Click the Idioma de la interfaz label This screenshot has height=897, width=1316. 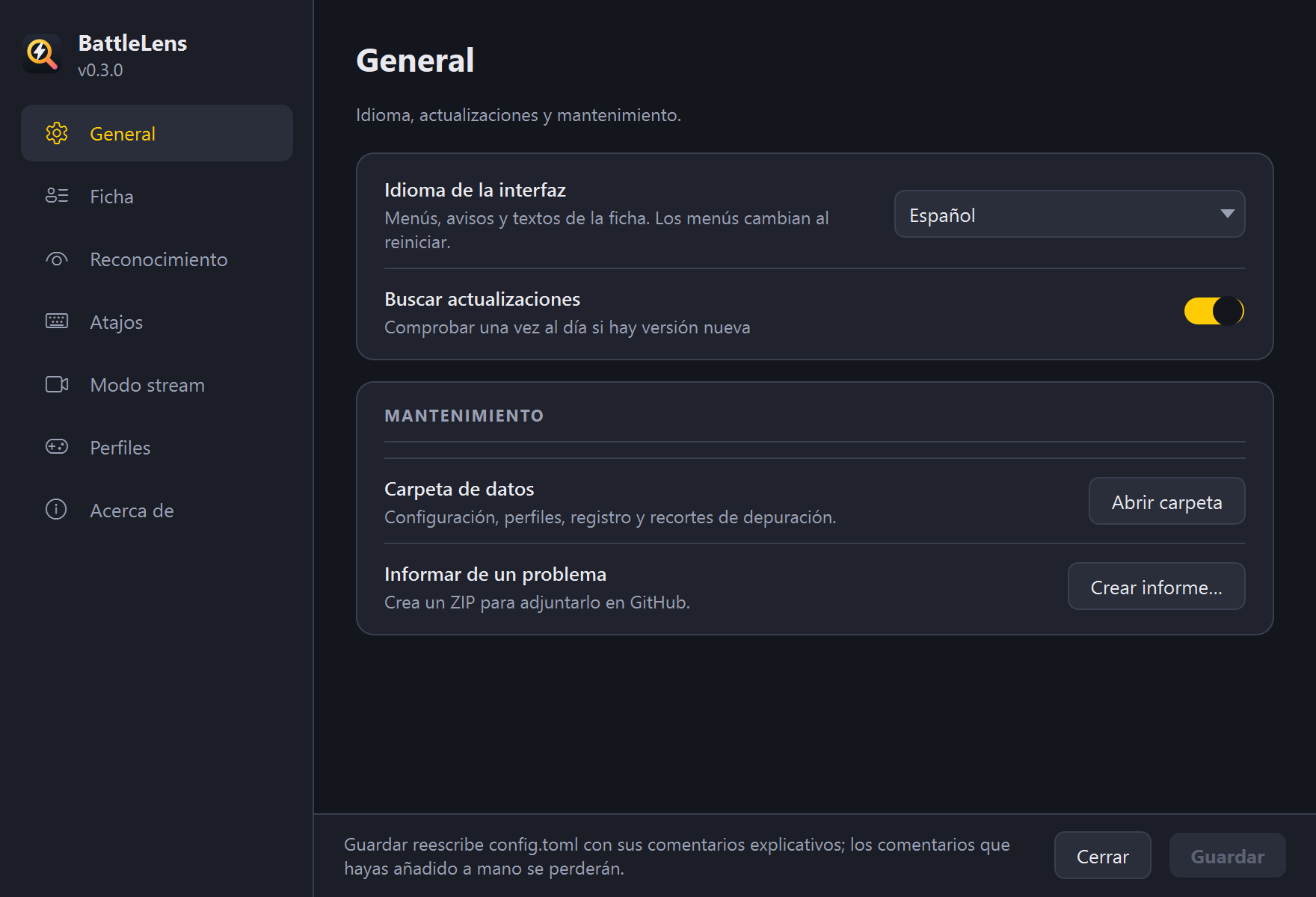tap(475, 190)
